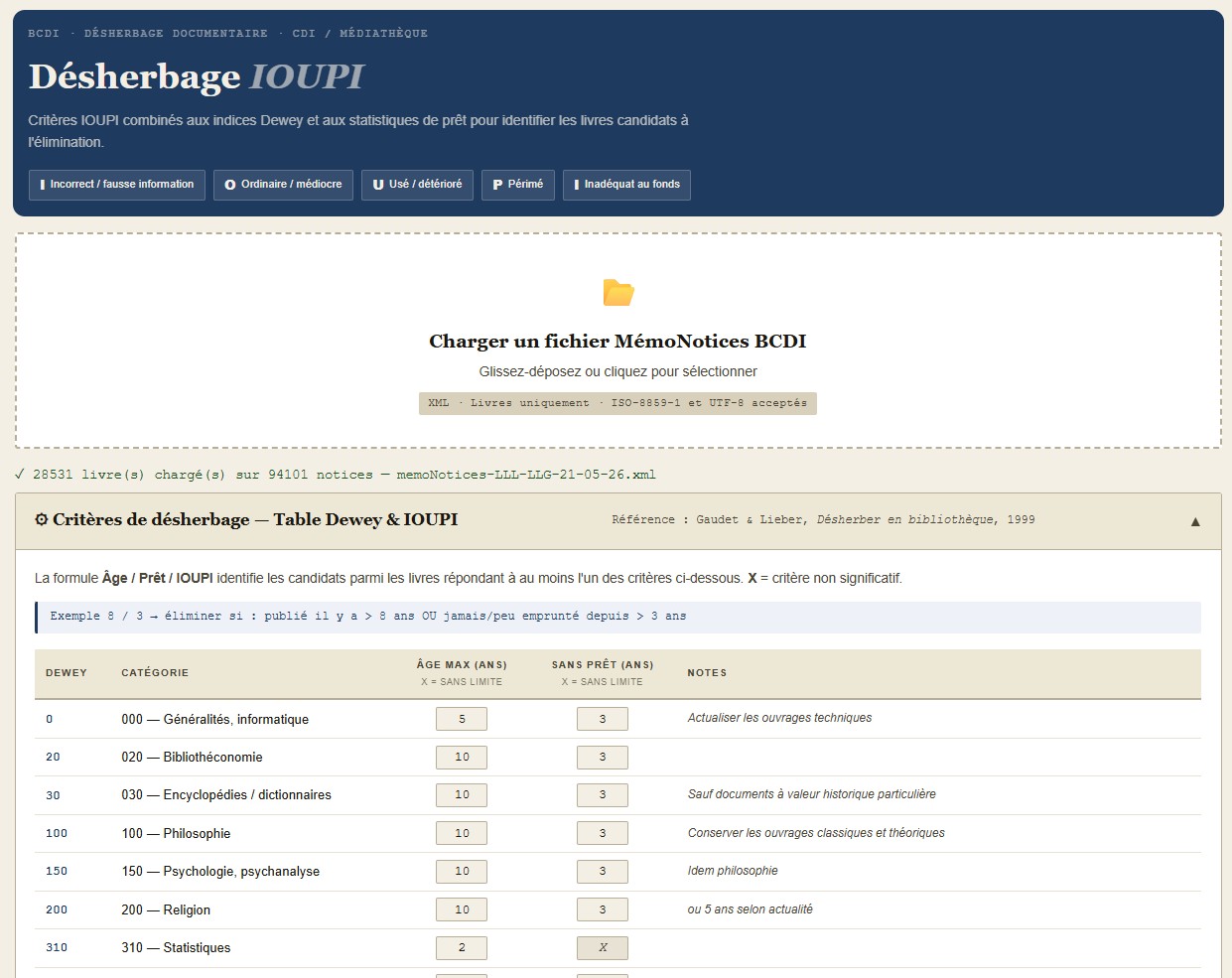The width and height of the screenshot is (1232, 978).
Task: Click the XML Livres uniquement format tag
Action: [617, 403]
